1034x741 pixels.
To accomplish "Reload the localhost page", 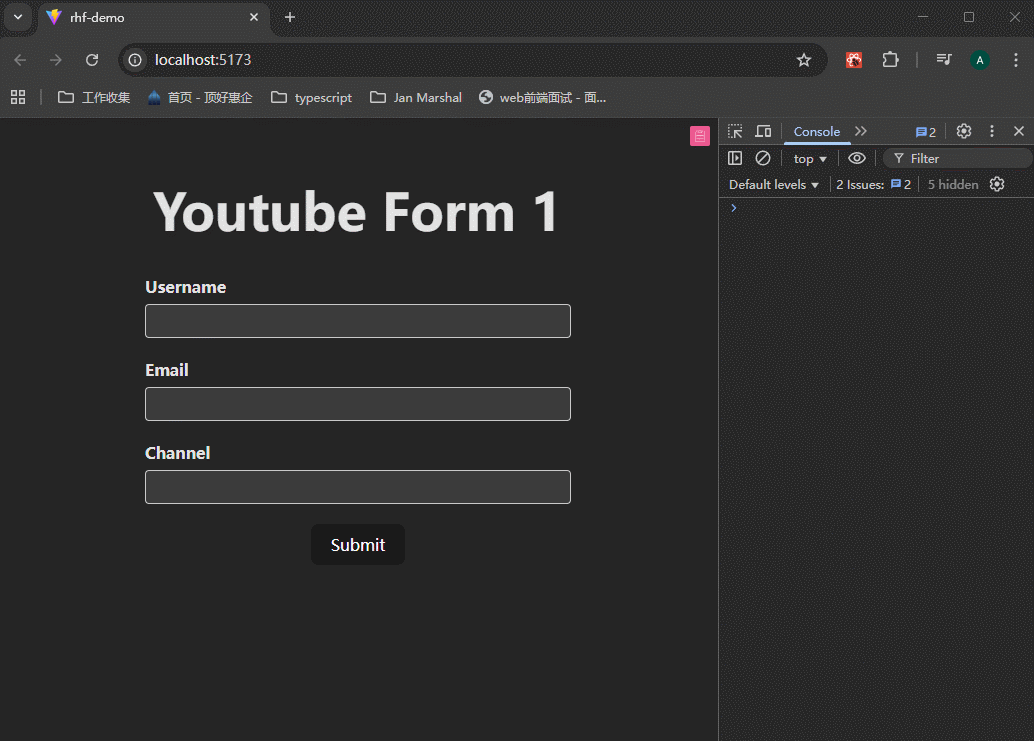I will pyautogui.click(x=92, y=60).
